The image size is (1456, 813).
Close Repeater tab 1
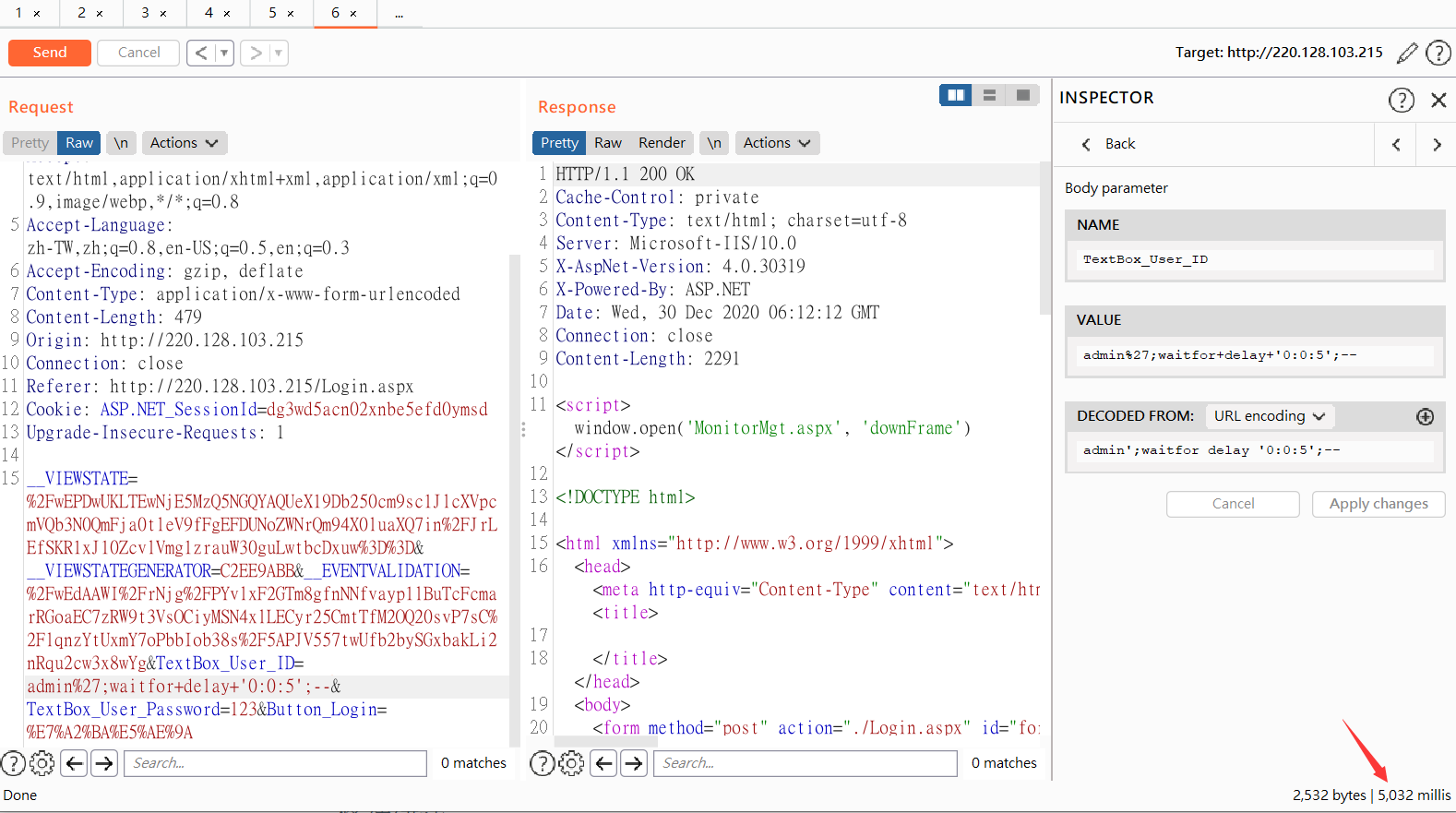[x=37, y=14]
